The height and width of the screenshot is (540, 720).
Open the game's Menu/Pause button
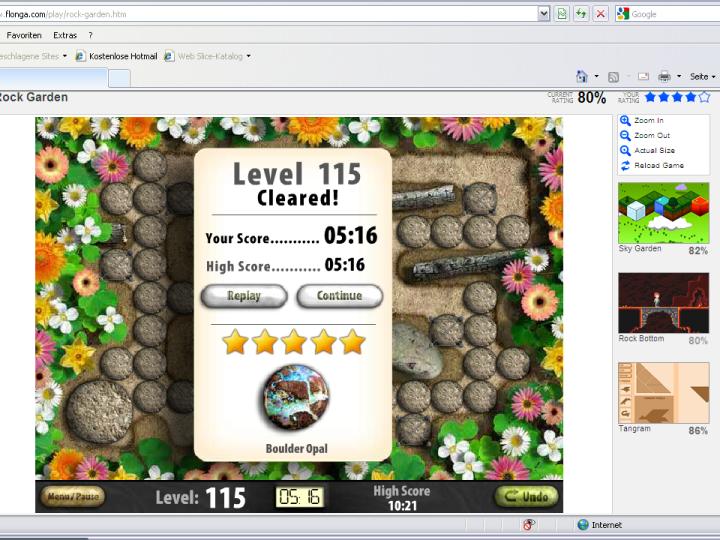click(x=72, y=496)
